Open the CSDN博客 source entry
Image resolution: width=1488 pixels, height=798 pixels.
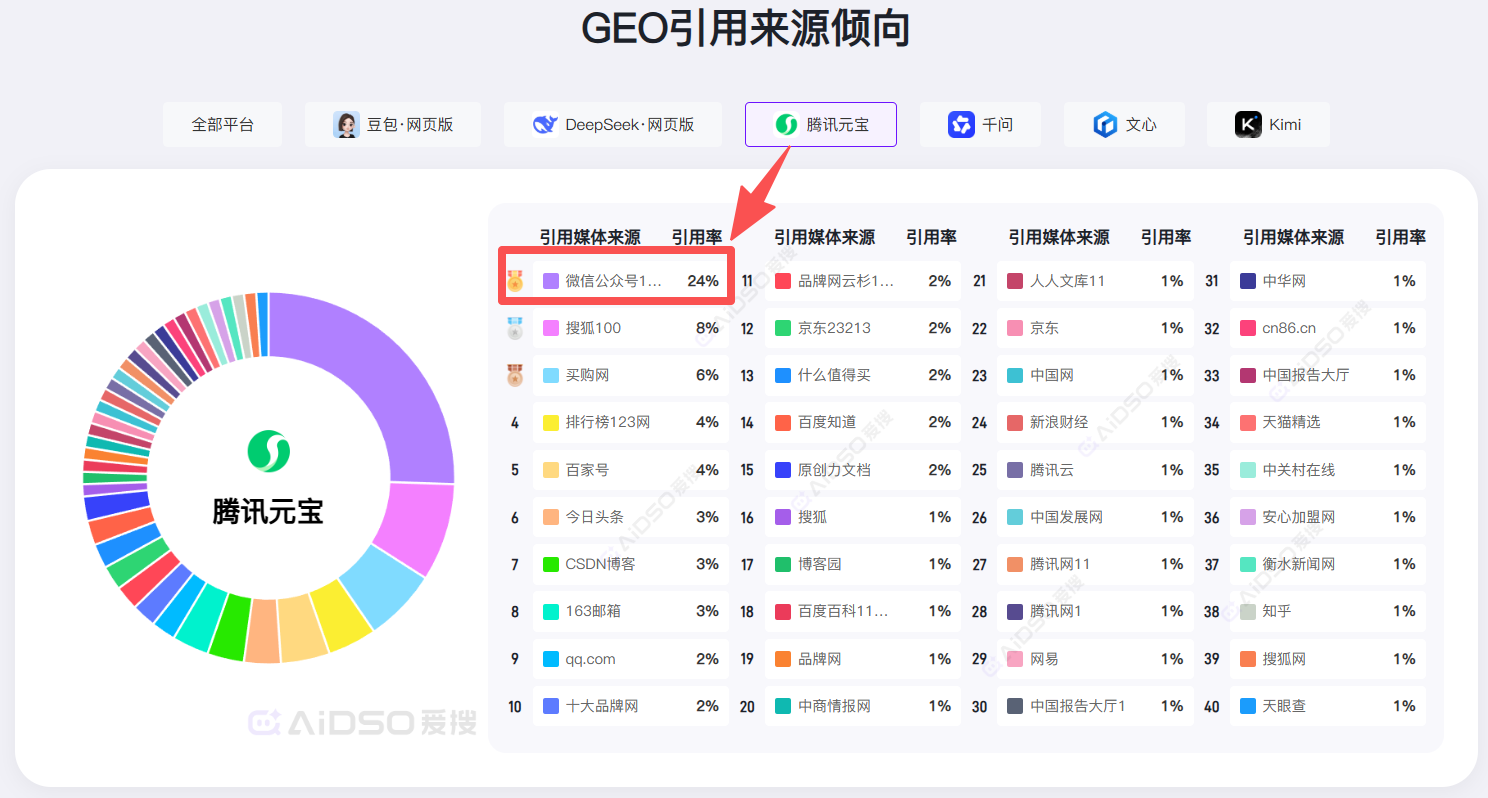coord(630,564)
